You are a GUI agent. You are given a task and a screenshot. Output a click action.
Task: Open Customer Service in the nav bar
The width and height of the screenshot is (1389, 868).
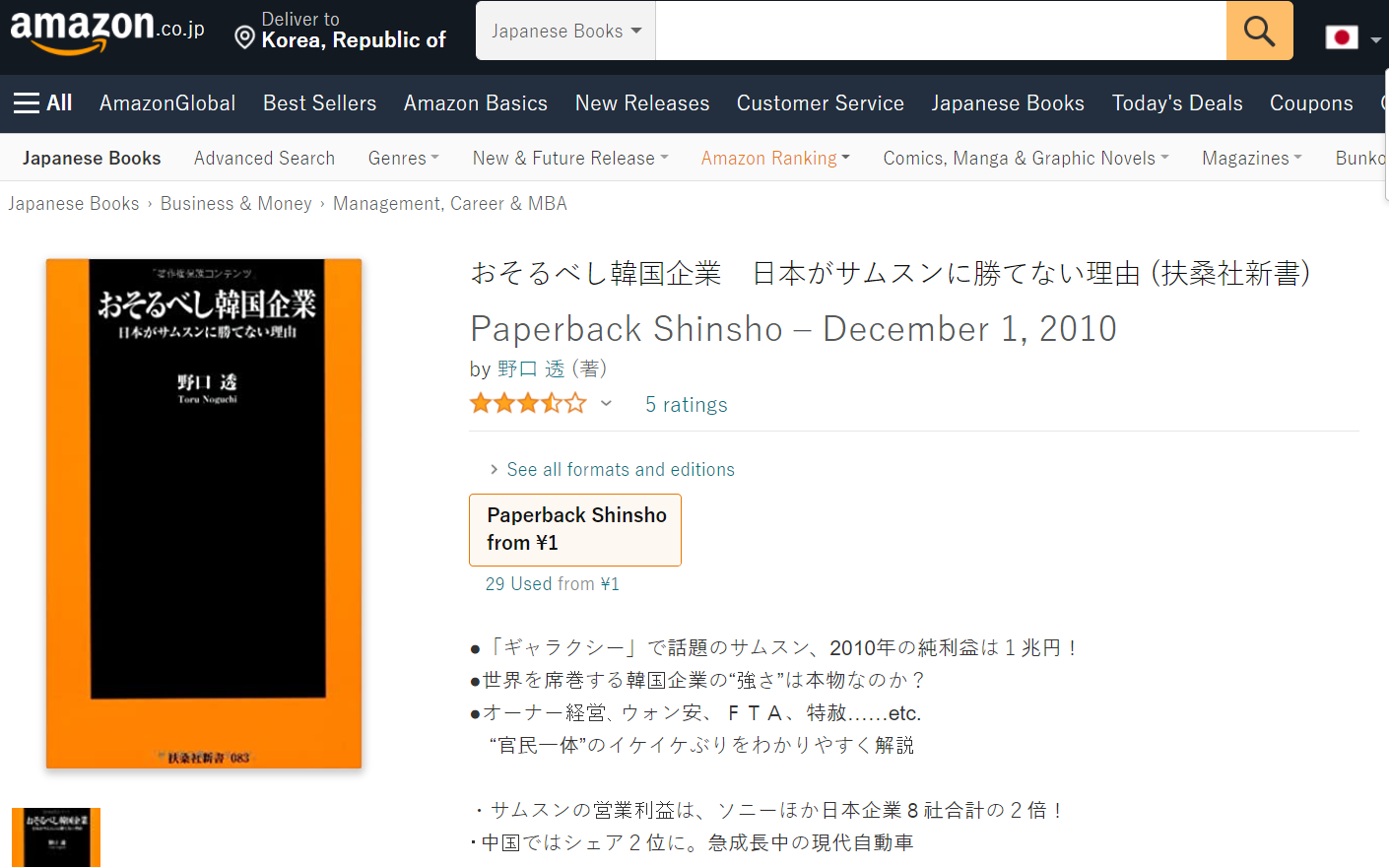(821, 103)
